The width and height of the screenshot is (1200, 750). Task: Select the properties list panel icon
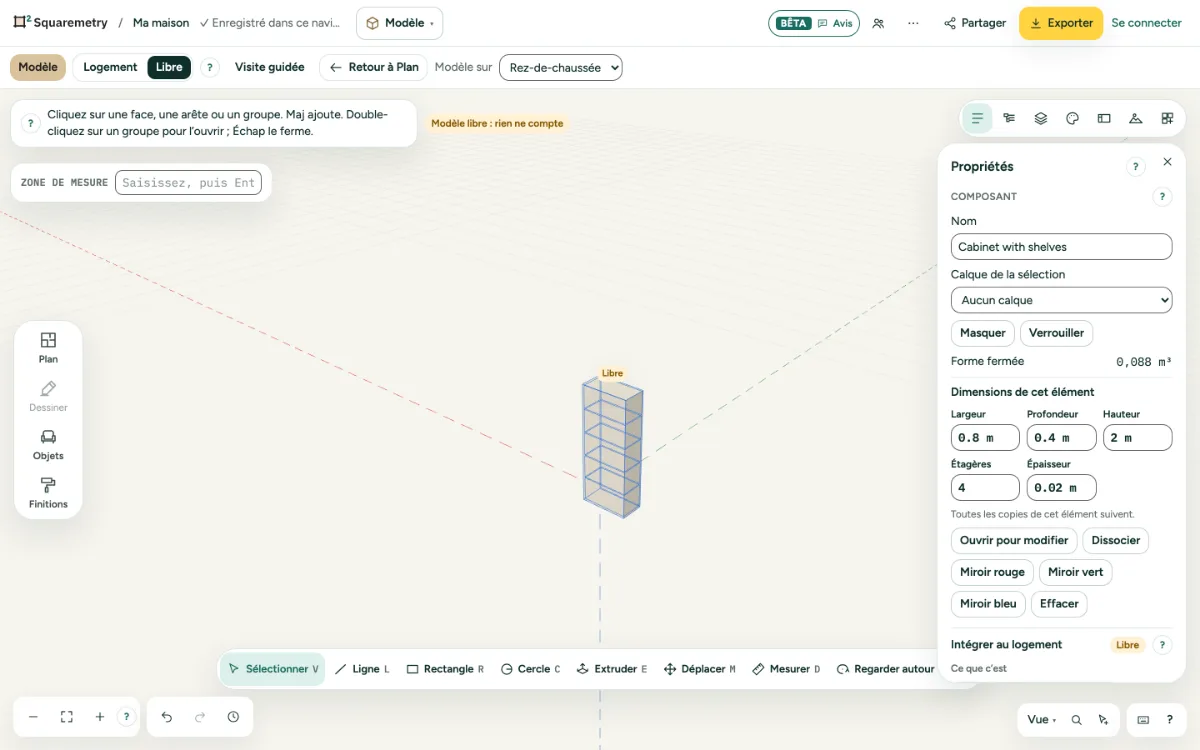point(977,118)
